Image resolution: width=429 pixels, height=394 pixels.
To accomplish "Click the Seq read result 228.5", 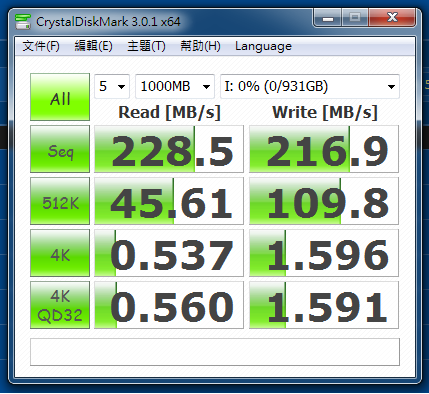I will point(169,149).
